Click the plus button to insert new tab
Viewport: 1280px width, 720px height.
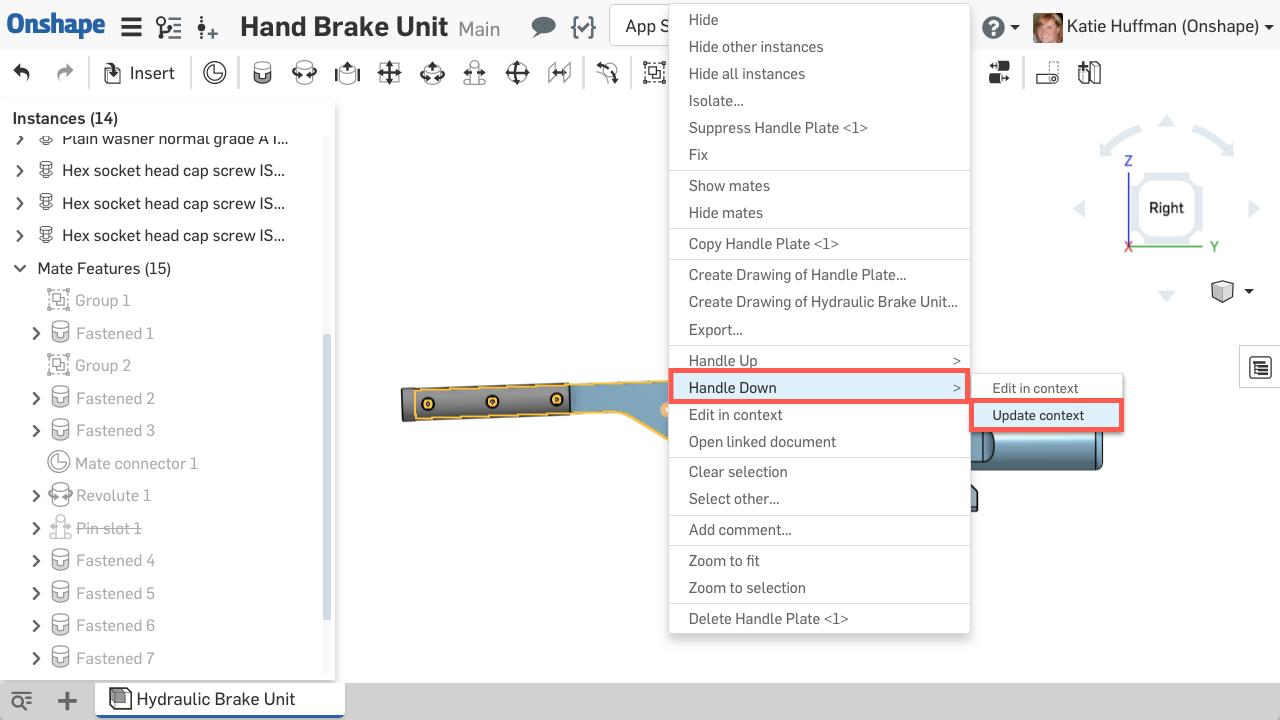[67, 700]
